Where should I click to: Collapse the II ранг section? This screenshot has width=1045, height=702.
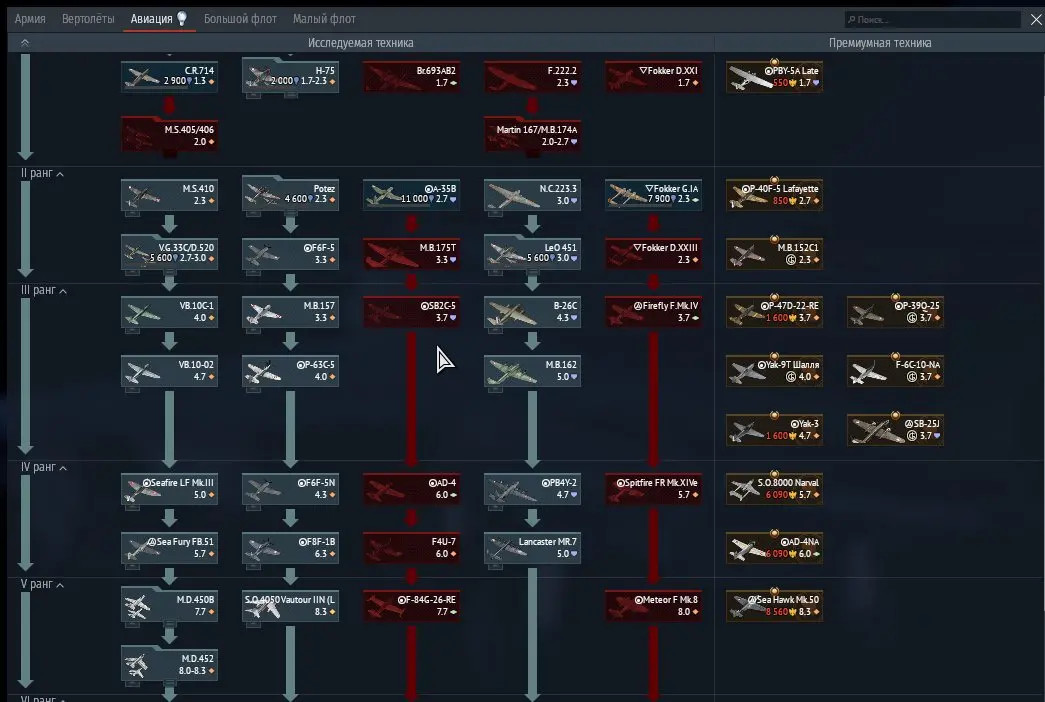[x=43, y=173]
